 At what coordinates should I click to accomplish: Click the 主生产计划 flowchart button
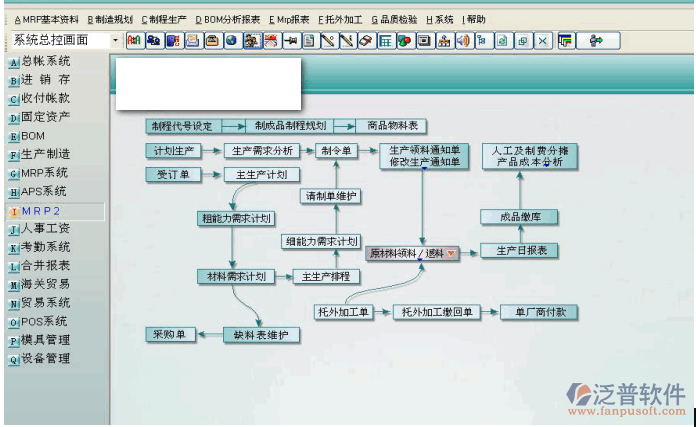coord(260,175)
